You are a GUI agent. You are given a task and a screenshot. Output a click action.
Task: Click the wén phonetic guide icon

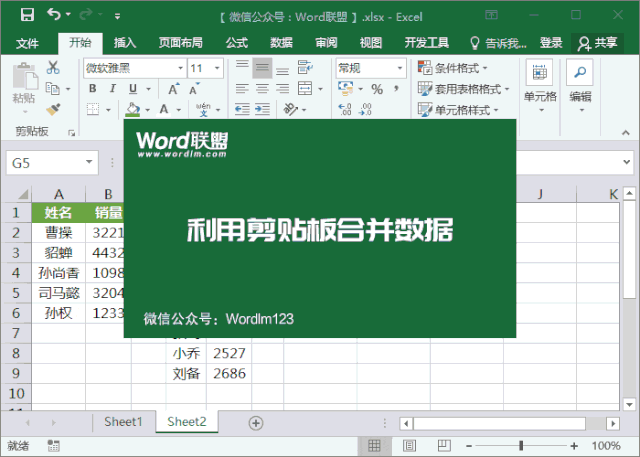tap(203, 109)
